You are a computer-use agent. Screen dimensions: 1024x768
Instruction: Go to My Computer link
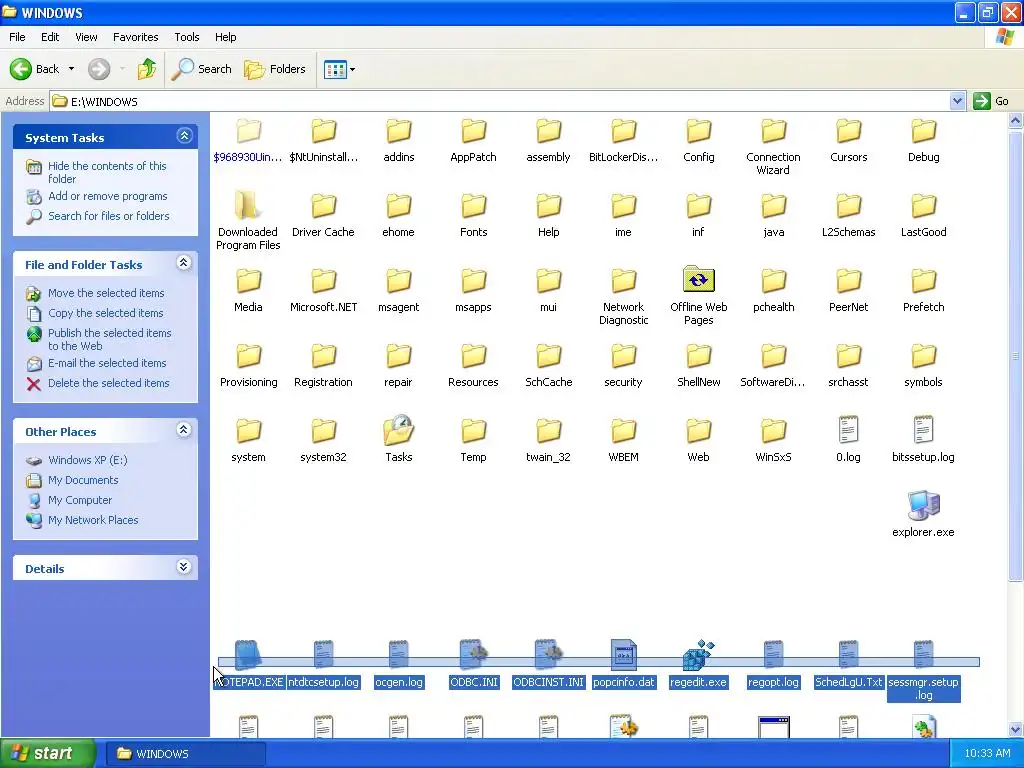point(80,500)
